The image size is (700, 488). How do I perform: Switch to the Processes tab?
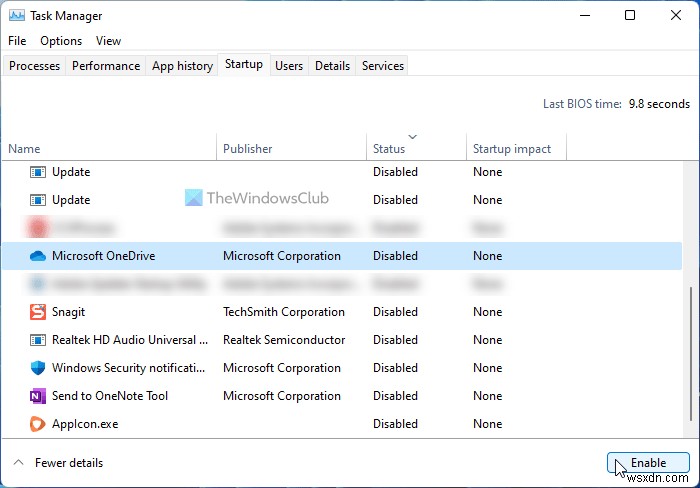coord(34,66)
